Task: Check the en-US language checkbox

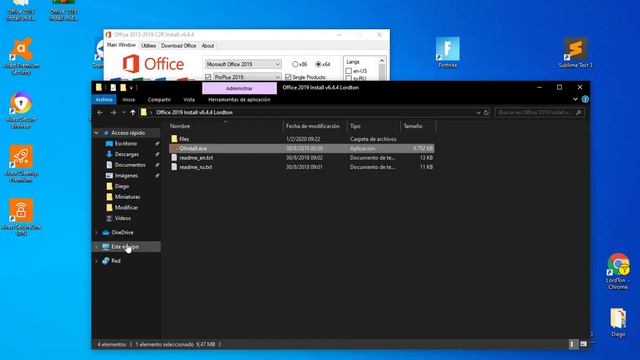Action: coord(349,71)
